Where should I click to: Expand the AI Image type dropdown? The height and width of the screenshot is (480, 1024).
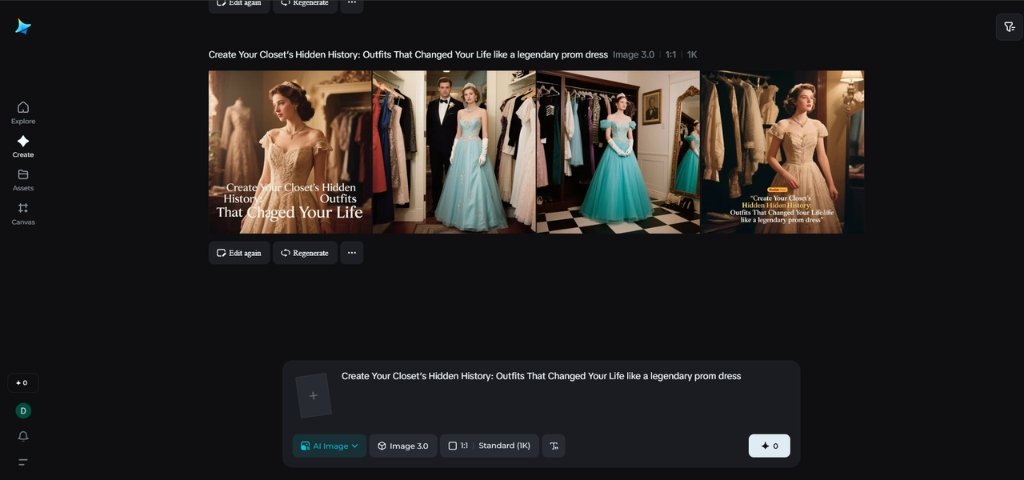pyautogui.click(x=329, y=446)
